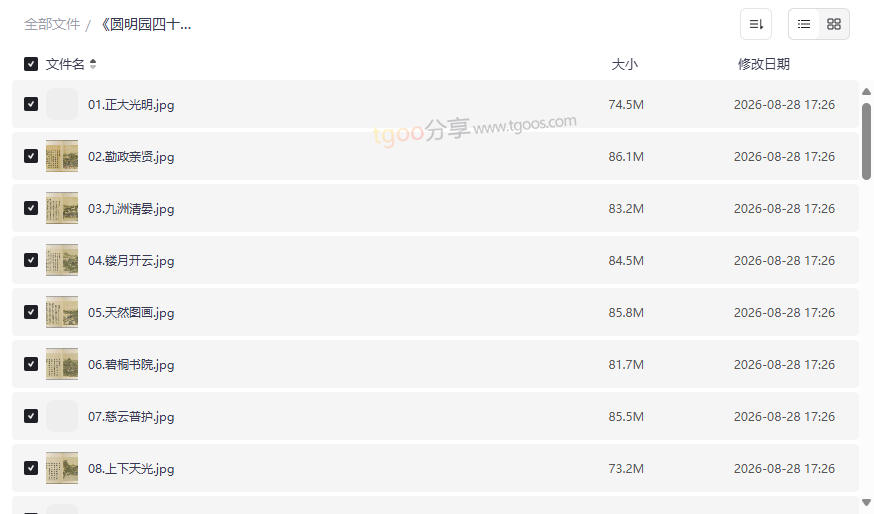
Task: Click the 06.碧桐书院.jpg thumbnail
Action: pyautogui.click(x=62, y=364)
